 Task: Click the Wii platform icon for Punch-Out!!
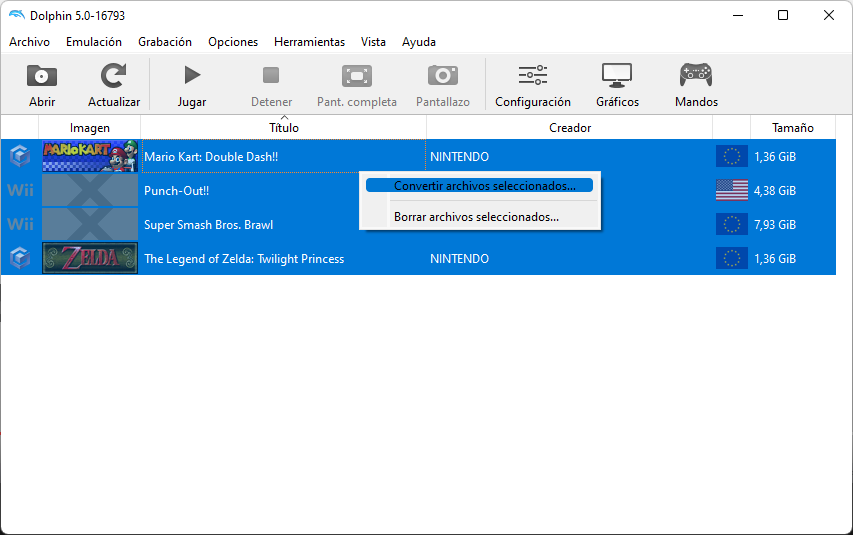pyautogui.click(x=20, y=190)
